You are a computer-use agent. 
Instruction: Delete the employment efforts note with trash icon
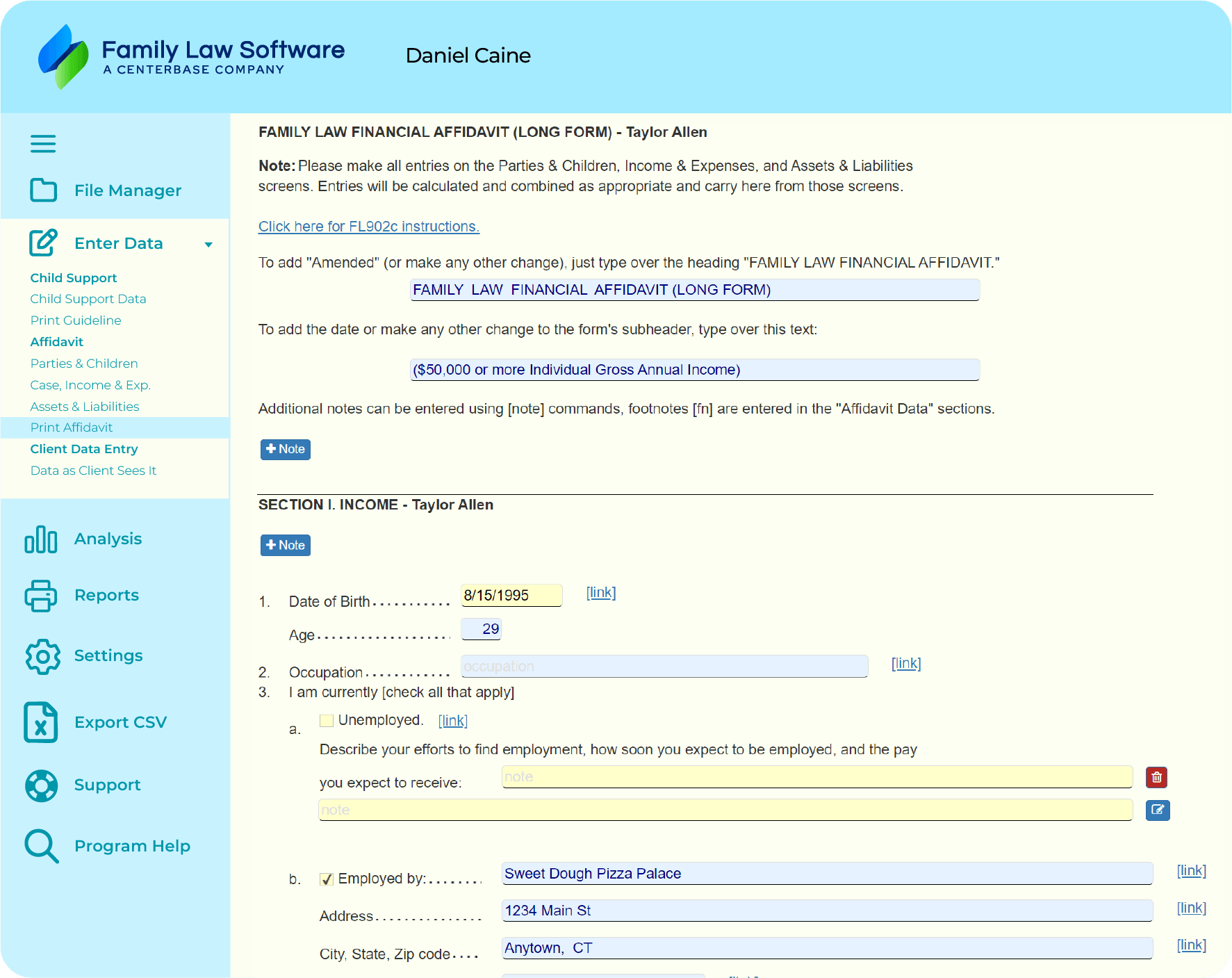tap(1156, 777)
